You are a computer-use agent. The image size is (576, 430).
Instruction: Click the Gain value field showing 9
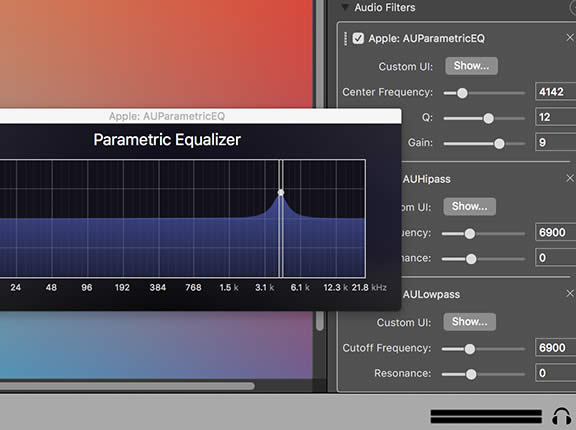[555, 142]
